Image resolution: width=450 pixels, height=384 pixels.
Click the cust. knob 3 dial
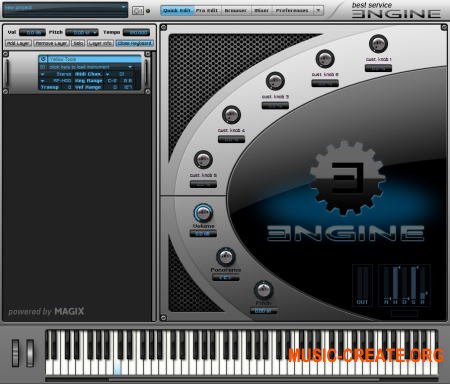pyautogui.click(x=275, y=81)
